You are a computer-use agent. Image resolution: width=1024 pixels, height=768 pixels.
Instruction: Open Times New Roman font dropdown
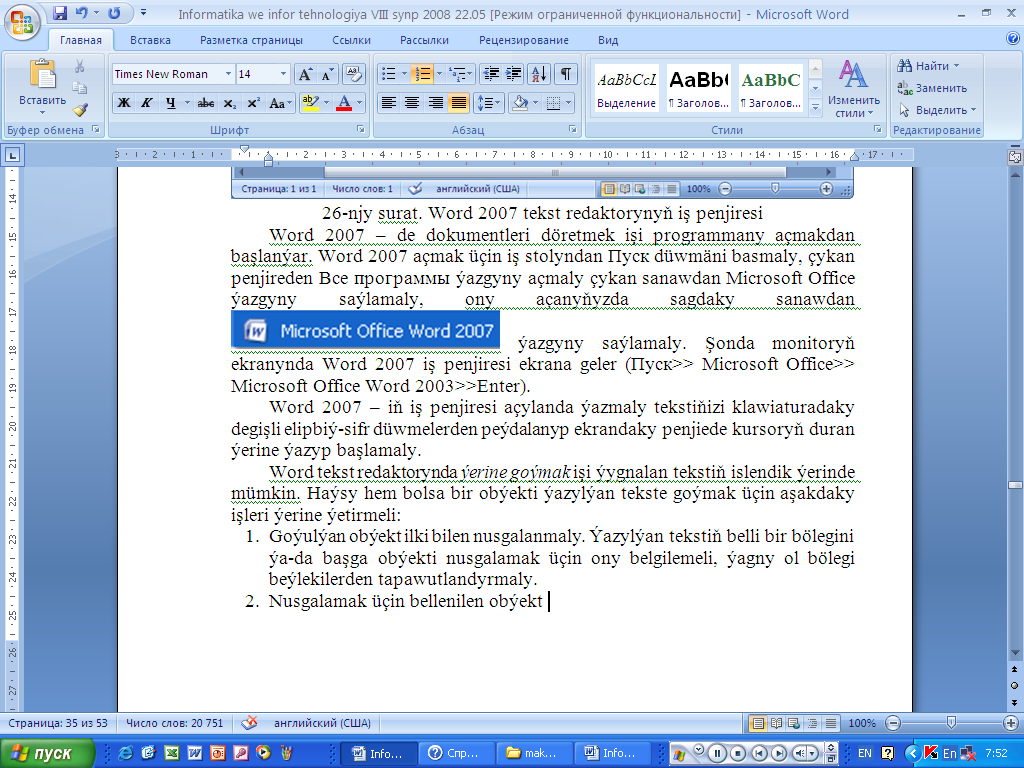pos(228,74)
